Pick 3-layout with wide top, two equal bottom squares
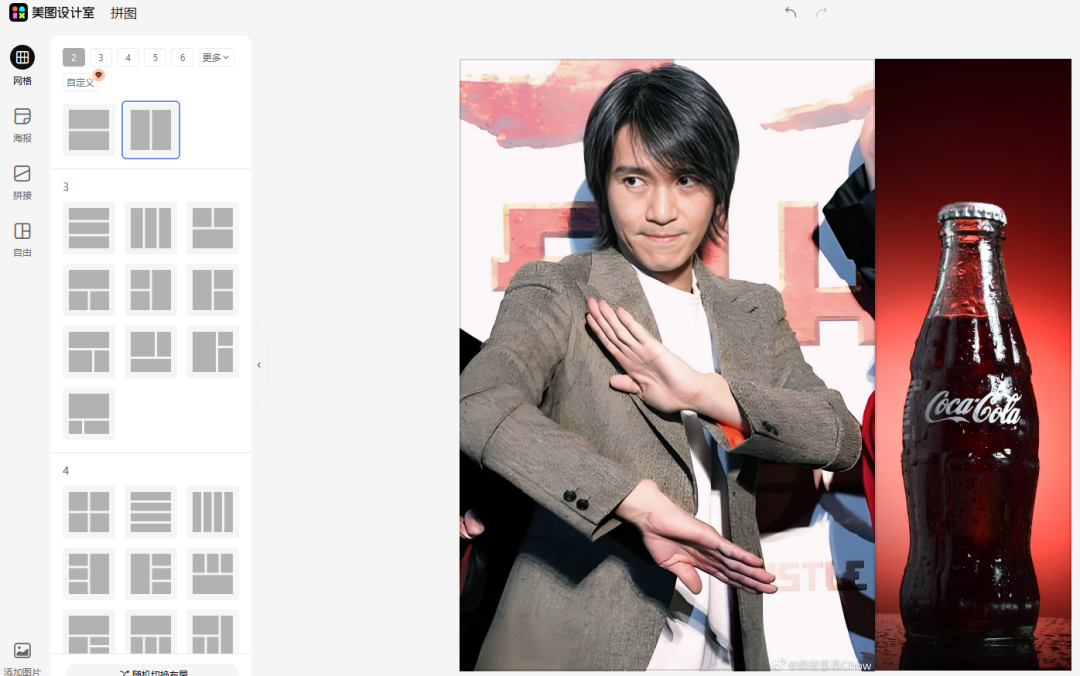The image size is (1080, 676). click(x=89, y=290)
